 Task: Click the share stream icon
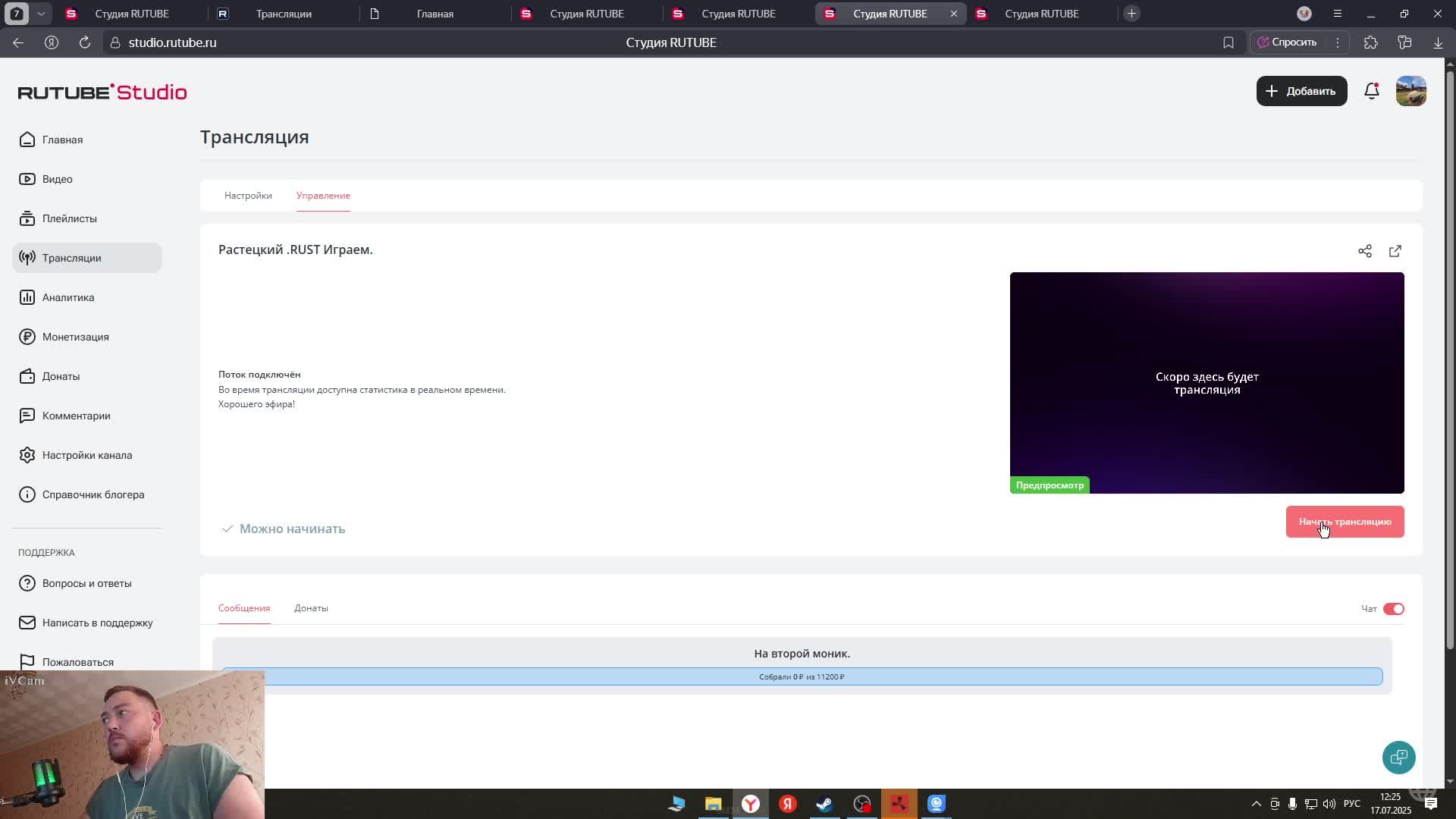coord(1365,251)
